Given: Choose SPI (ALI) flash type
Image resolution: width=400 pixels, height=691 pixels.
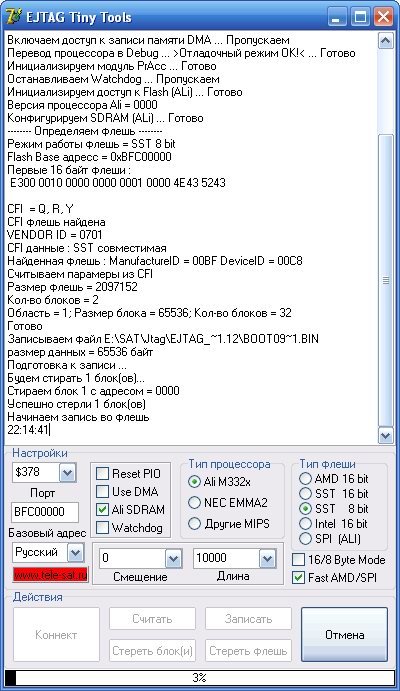Looking at the screenshot, I should 305,539.
